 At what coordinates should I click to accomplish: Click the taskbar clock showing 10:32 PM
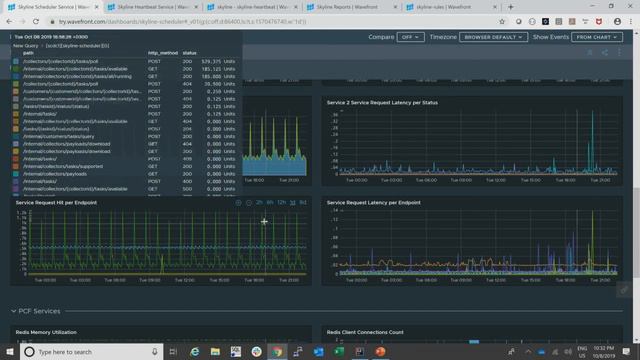[604, 351]
